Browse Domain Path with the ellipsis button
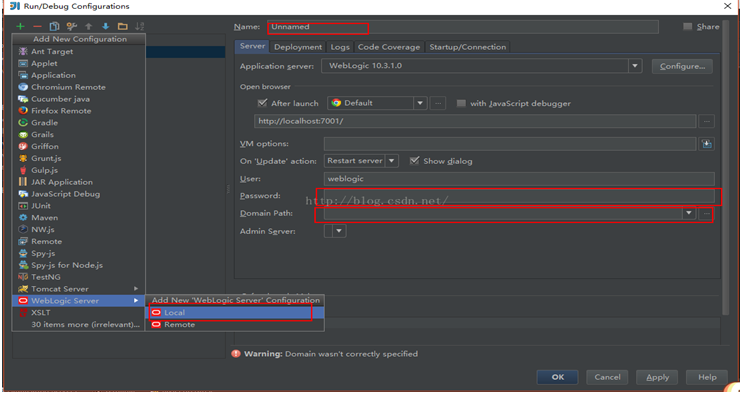Viewport: 740px width, 393px height. (x=706, y=214)
